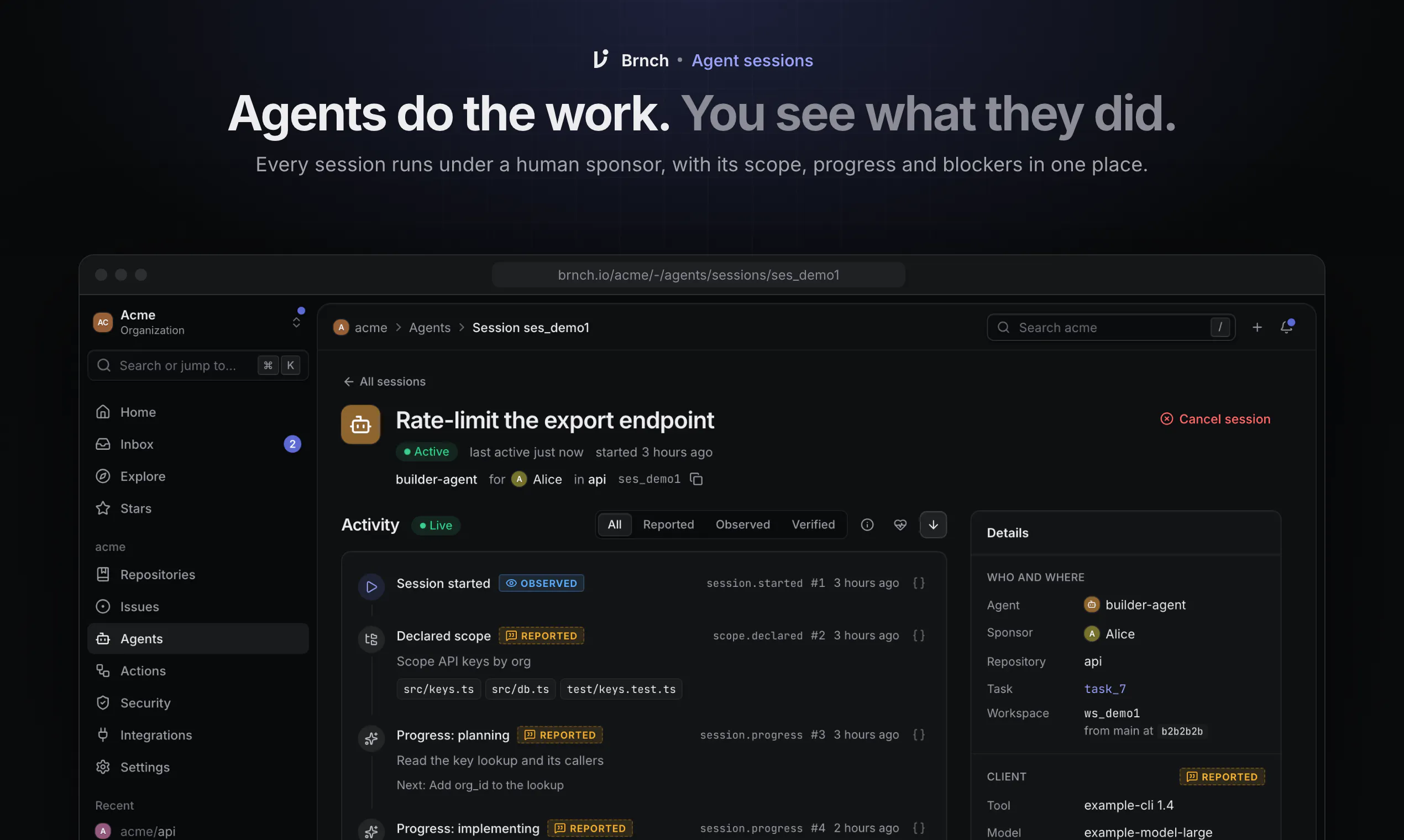
Task: Select the Observed activity filter
Action: click(742, 524)
